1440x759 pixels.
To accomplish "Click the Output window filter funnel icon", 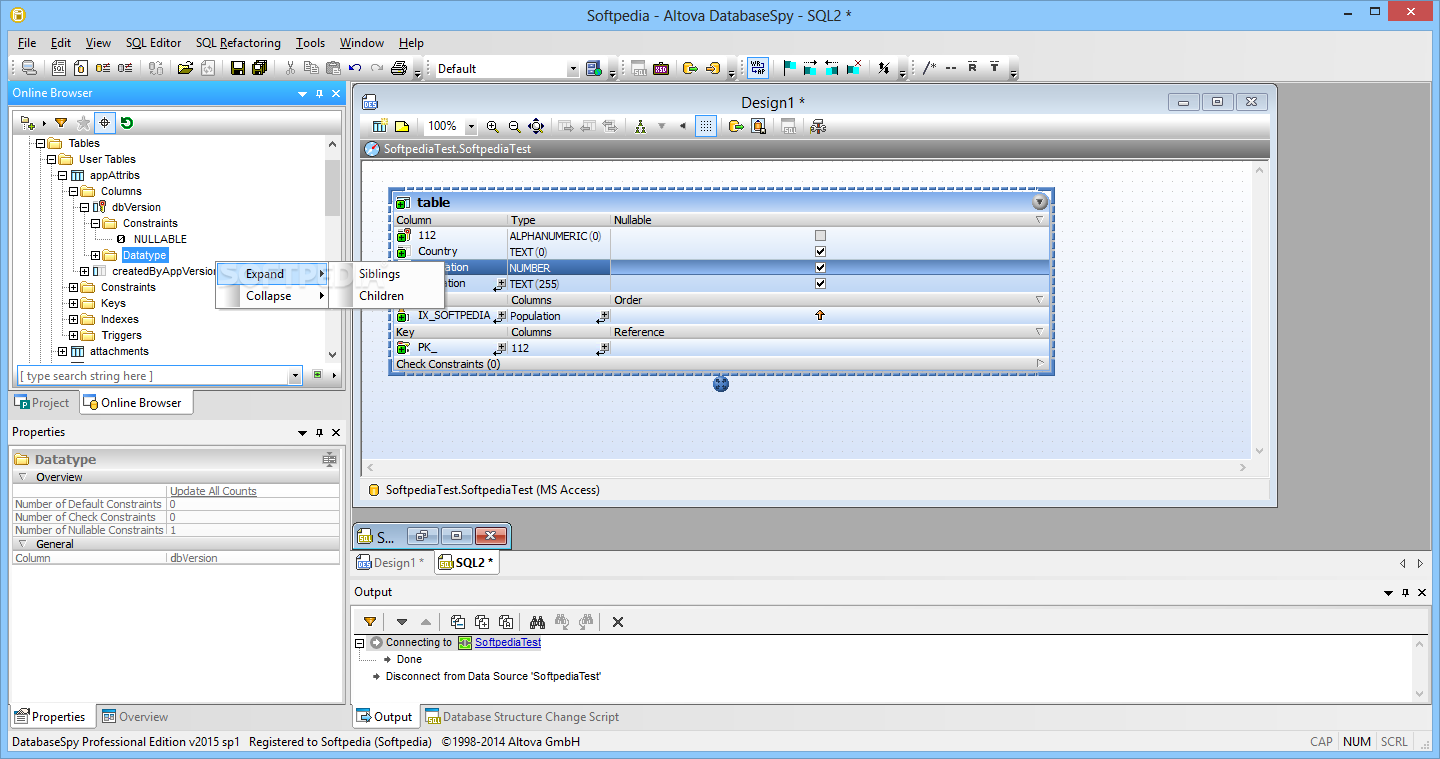I will tap(370, 621).
